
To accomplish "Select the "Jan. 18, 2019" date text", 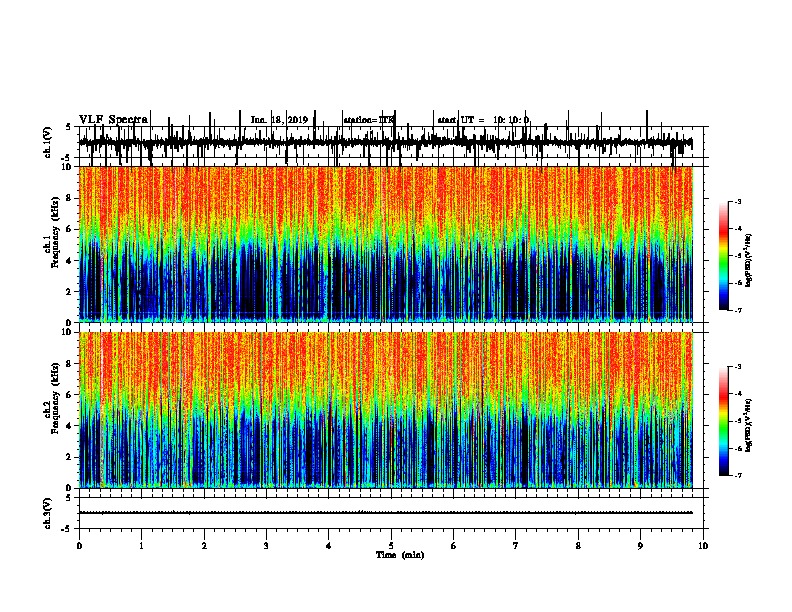I will pyautogui.click(x=279, y=120).
